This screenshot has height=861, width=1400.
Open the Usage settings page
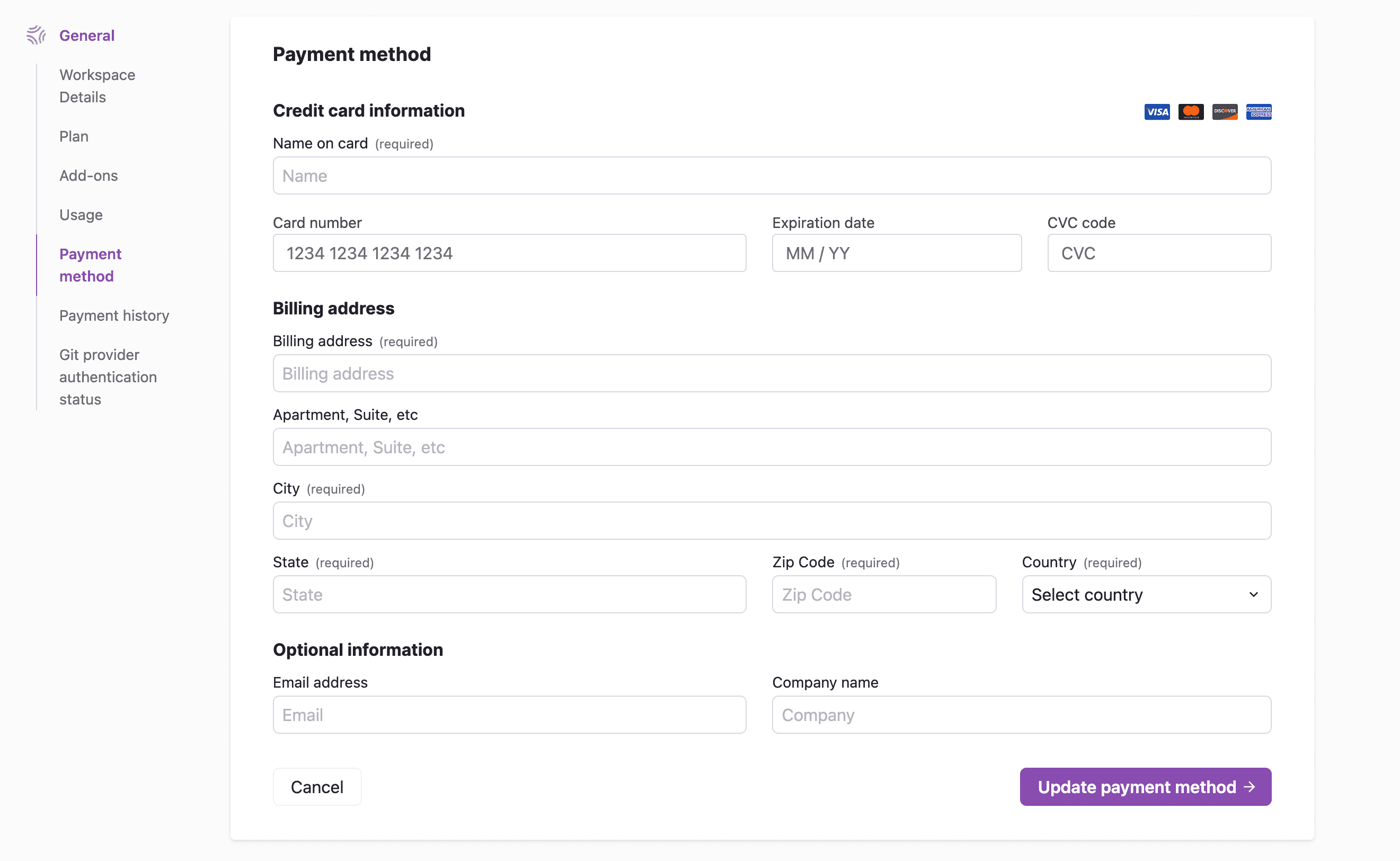point(81,215)
